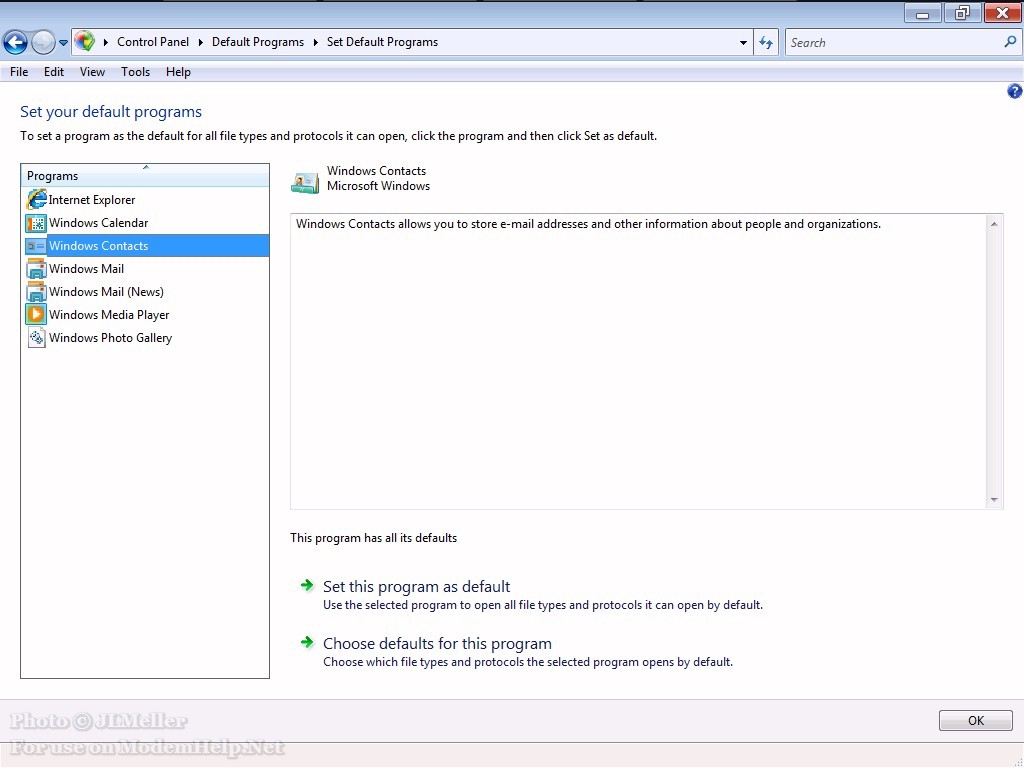Select Windows Photo Gallery in the list
This screenshot has width=1024, height=768.
[x=145, y=338]
